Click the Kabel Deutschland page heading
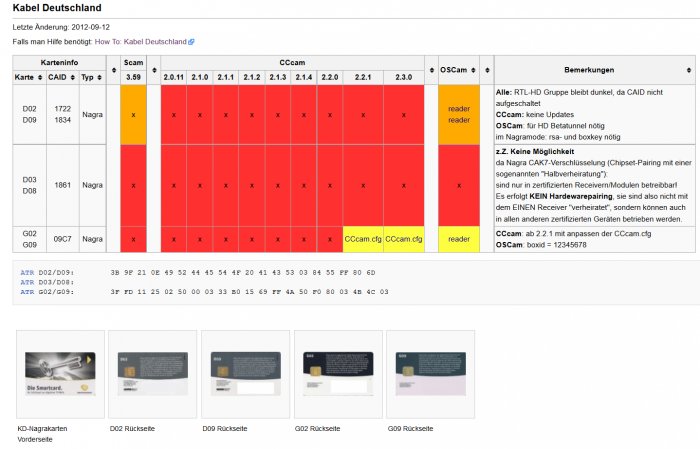The width and height of the screenshot is (700, 449). [57, 8]
